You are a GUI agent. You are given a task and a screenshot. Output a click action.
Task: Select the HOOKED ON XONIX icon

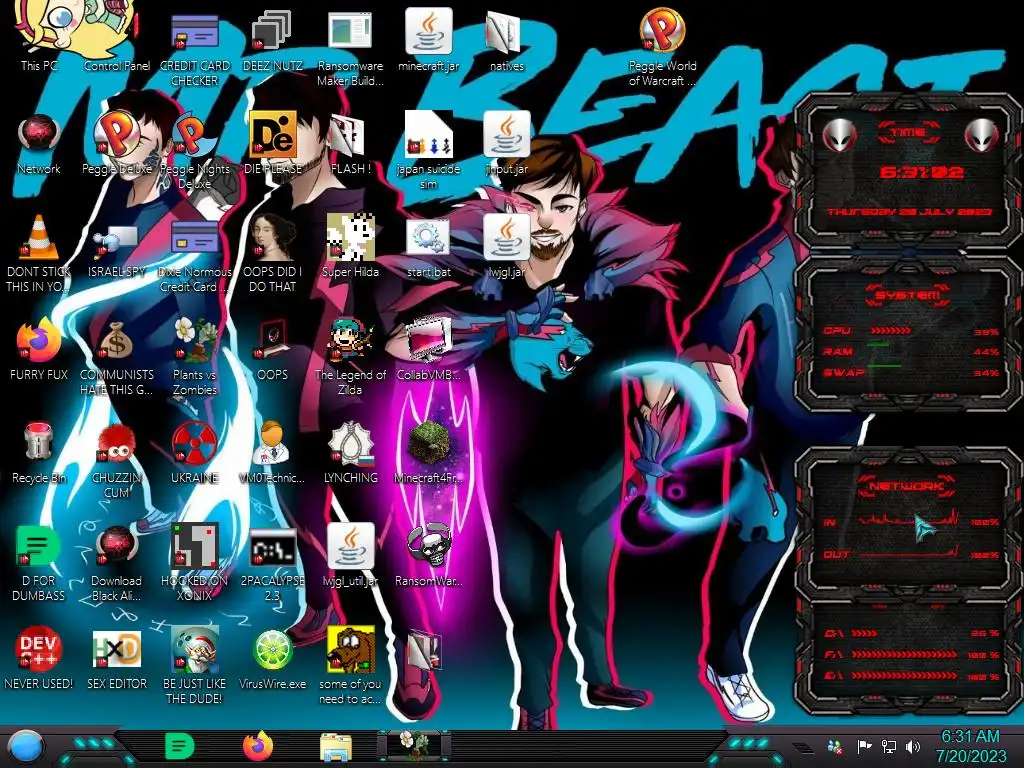(195, 563)
